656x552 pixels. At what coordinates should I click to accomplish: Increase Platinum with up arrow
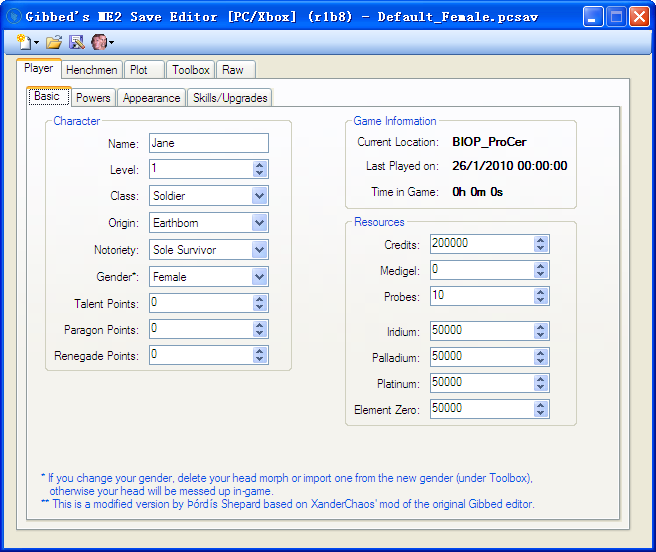click(x=541, y=379)
